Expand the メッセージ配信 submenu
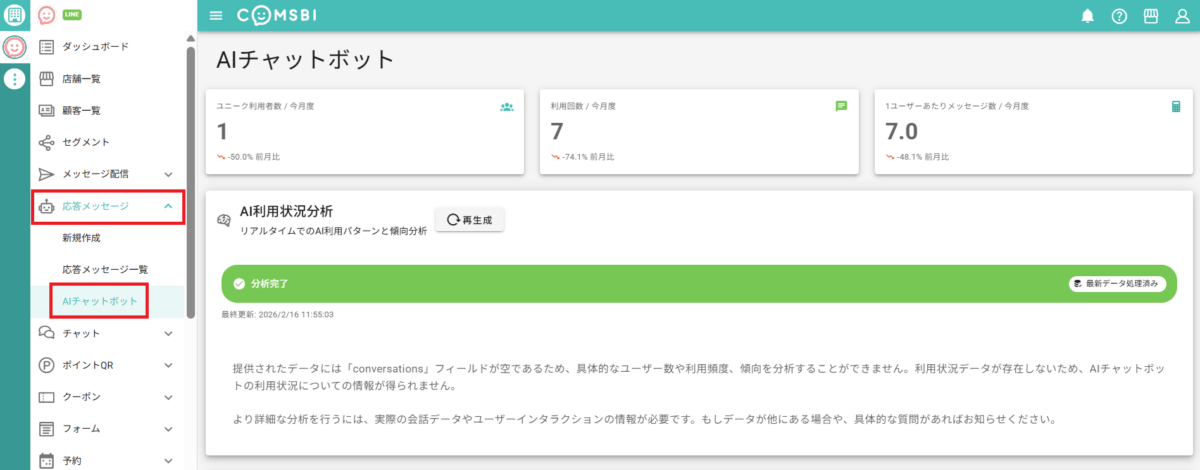The height and width of the screenshot is (470, 1200). [168, 174]
